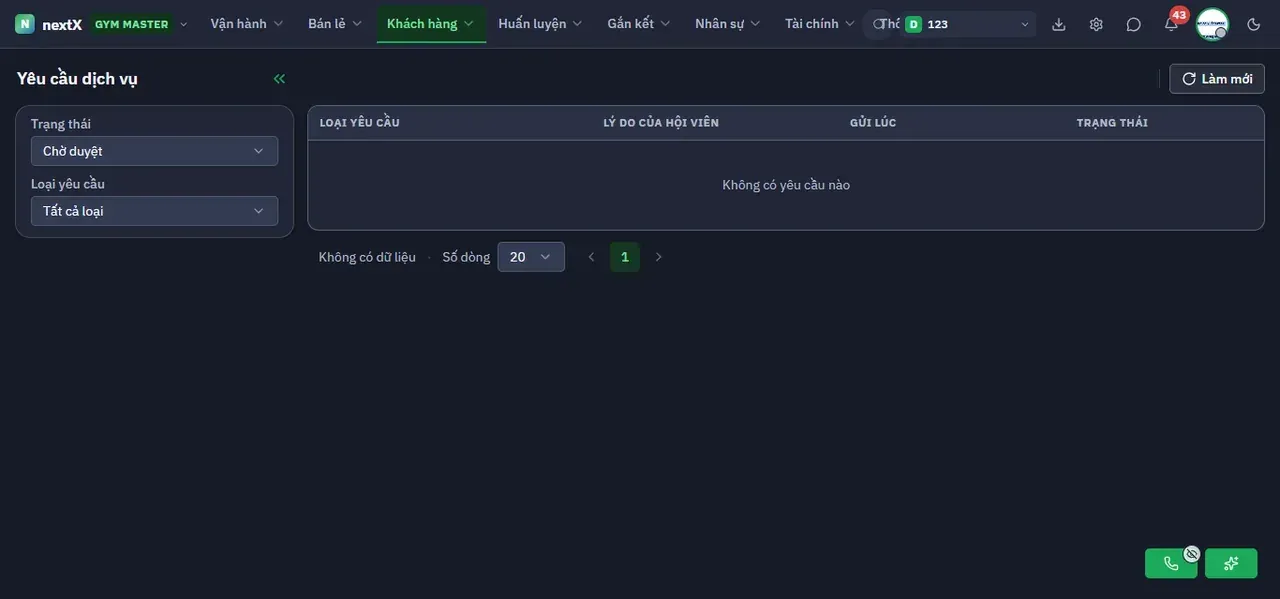Open the branch selector showing 123
1280x599 pixels.
coord(967,24)
